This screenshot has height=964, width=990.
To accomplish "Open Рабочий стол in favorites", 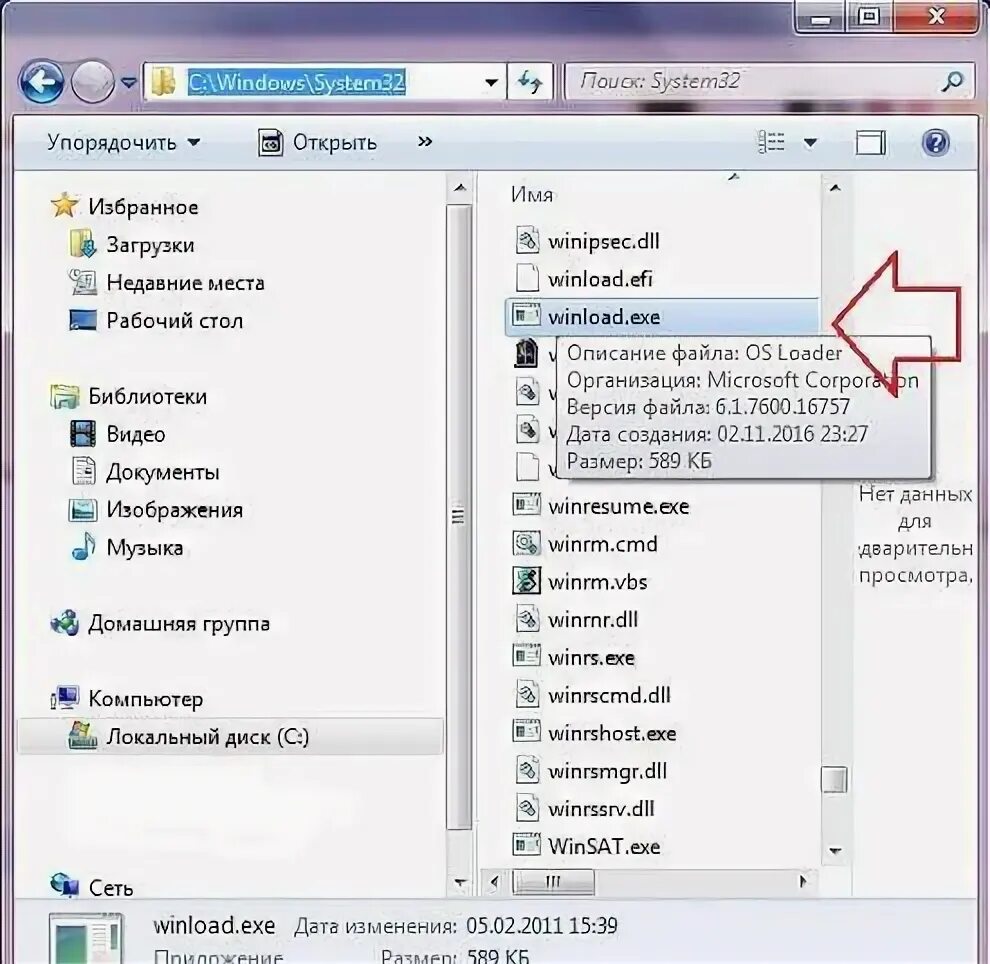I will pos(174,321).
